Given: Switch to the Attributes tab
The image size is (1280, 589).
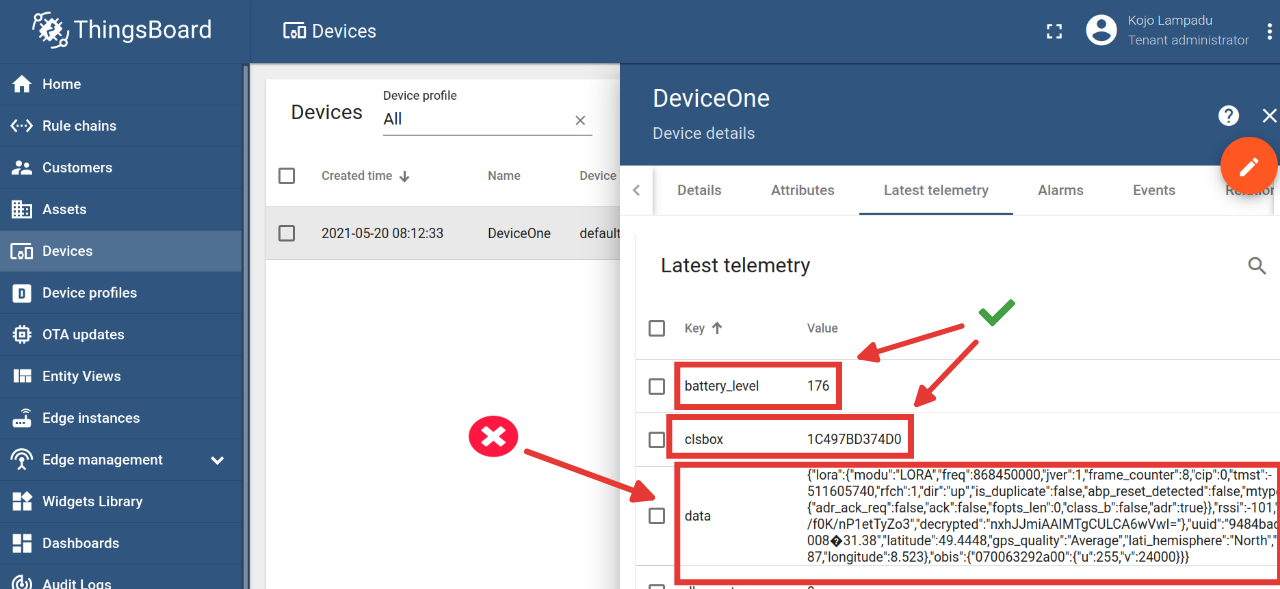Looking at the screenshot, I should click(802, 190).
